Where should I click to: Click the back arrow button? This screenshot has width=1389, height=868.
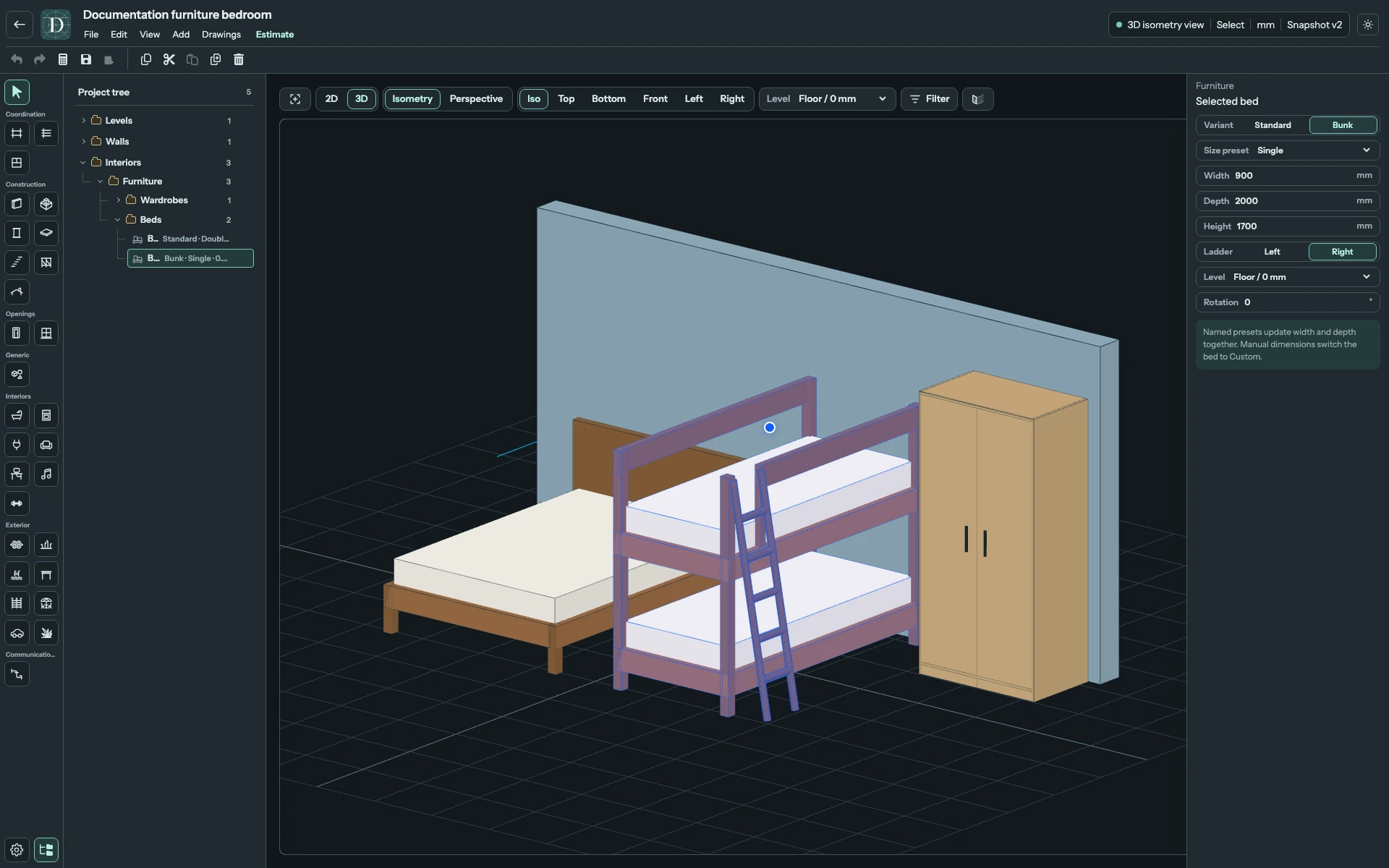(20, 25)
